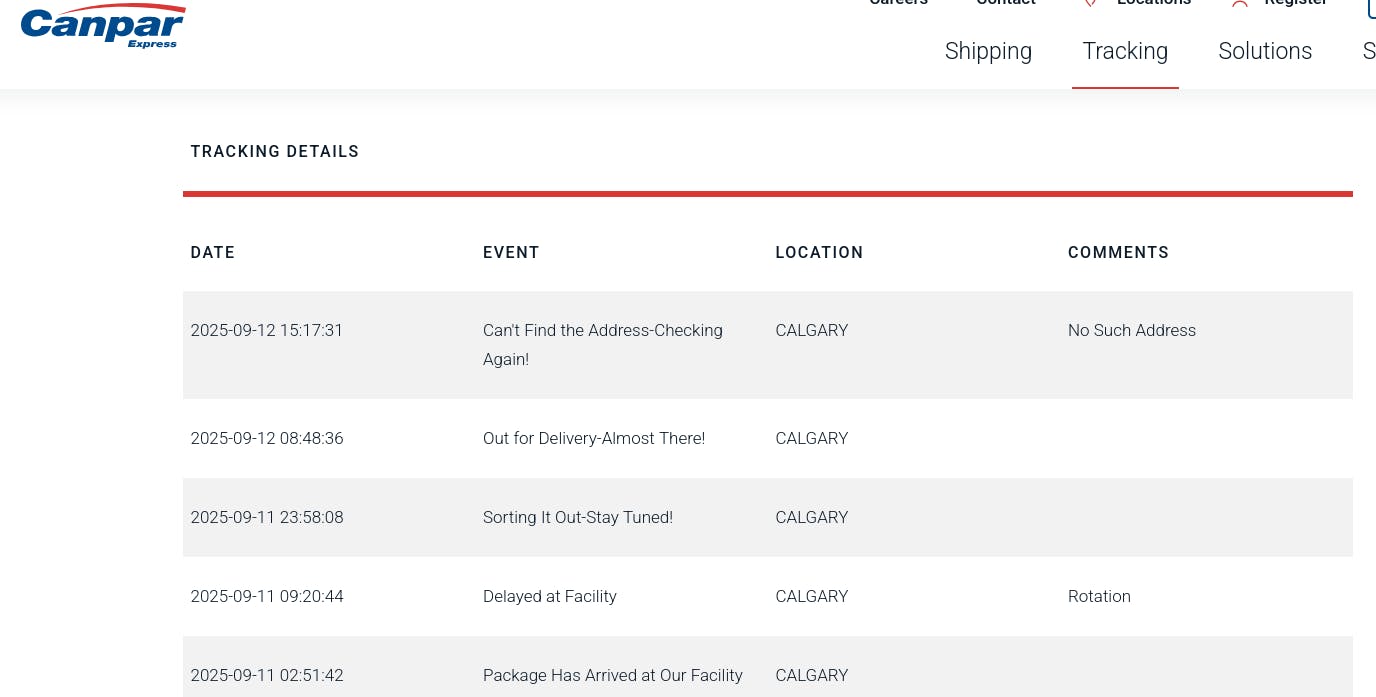The height and width of the screenshot is (697, 1376).
Task: Click the TRACKING DETAILS heading
Action: tap(275, 152)
